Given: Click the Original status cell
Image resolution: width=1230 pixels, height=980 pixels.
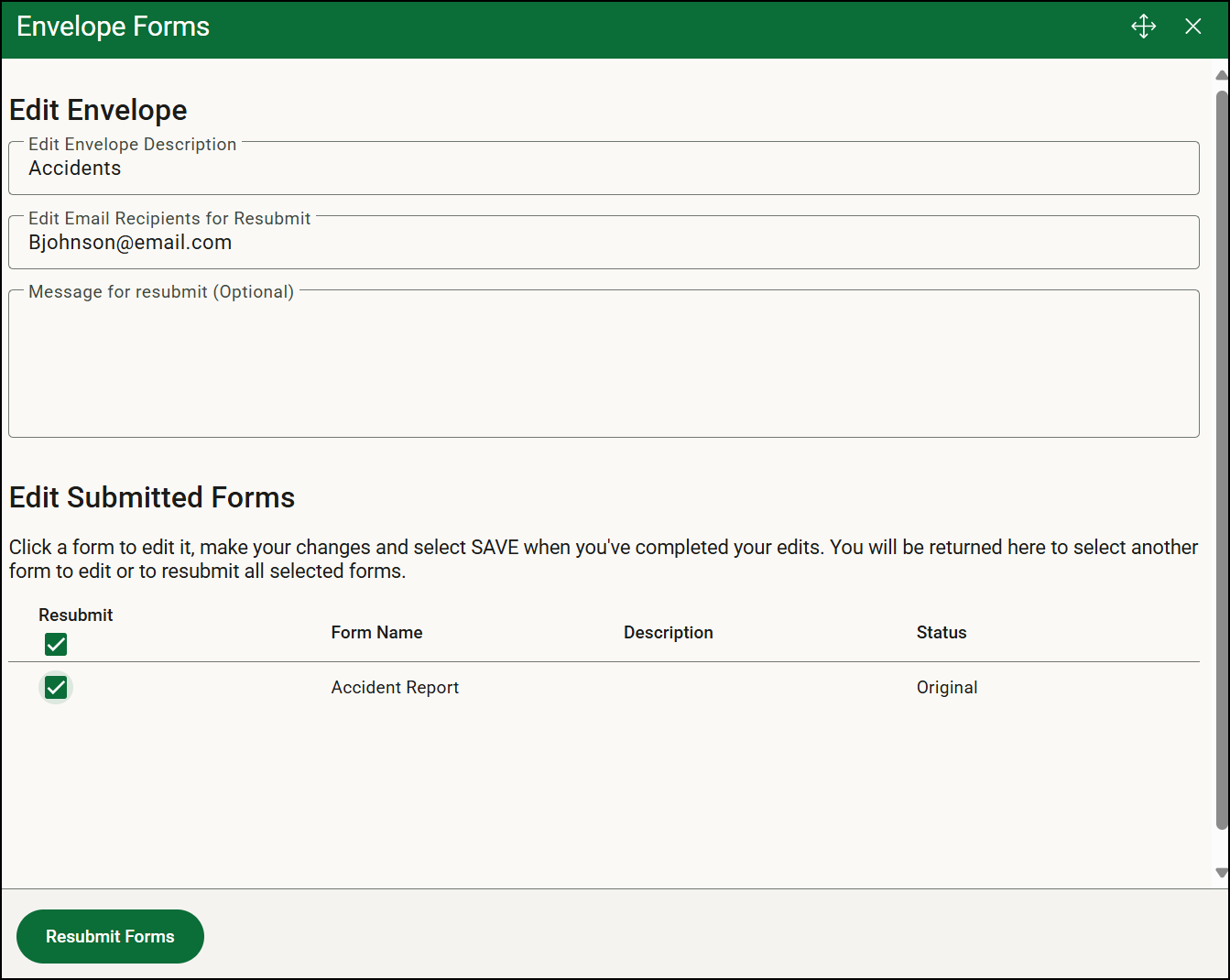Looking at the screenshot, I should 947,688.
